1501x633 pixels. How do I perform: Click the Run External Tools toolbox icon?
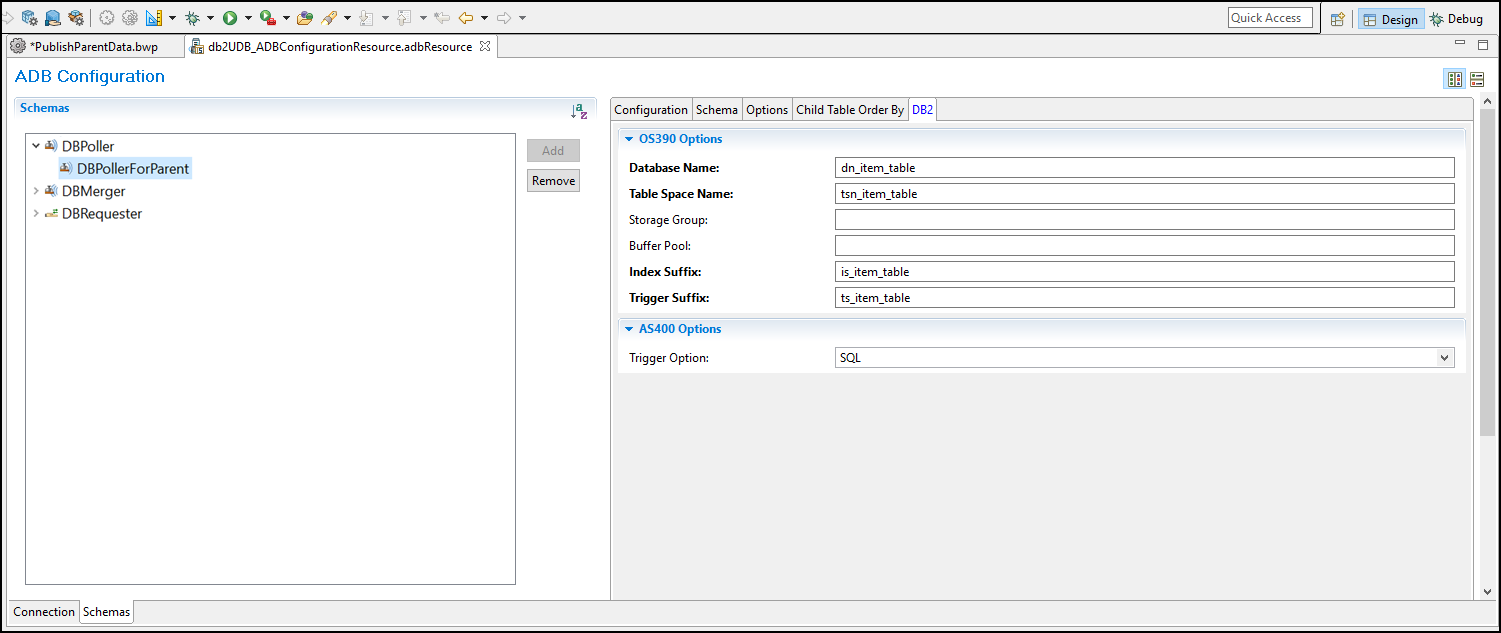pos(268,18)
